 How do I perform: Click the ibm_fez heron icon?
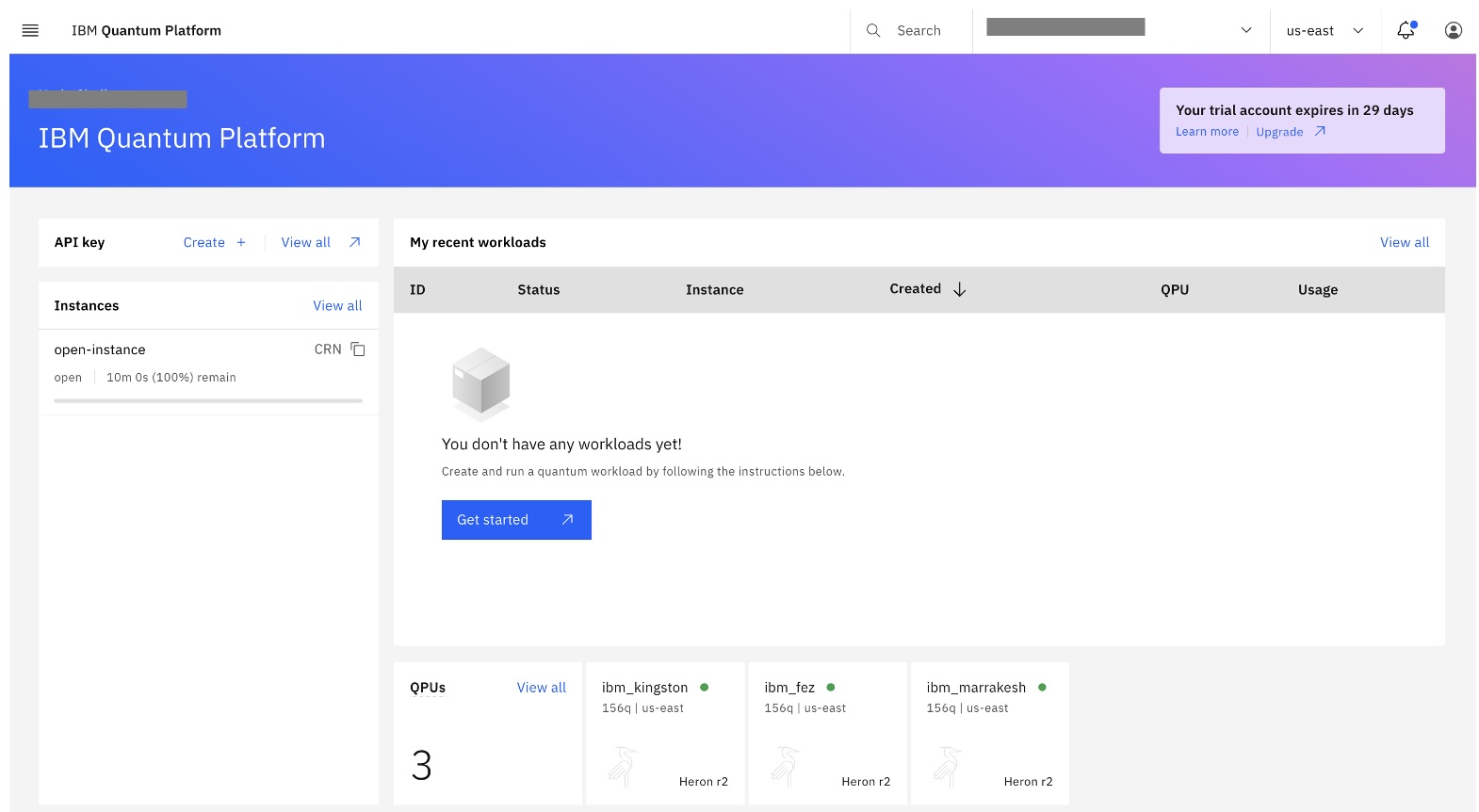tap(785, 767)
